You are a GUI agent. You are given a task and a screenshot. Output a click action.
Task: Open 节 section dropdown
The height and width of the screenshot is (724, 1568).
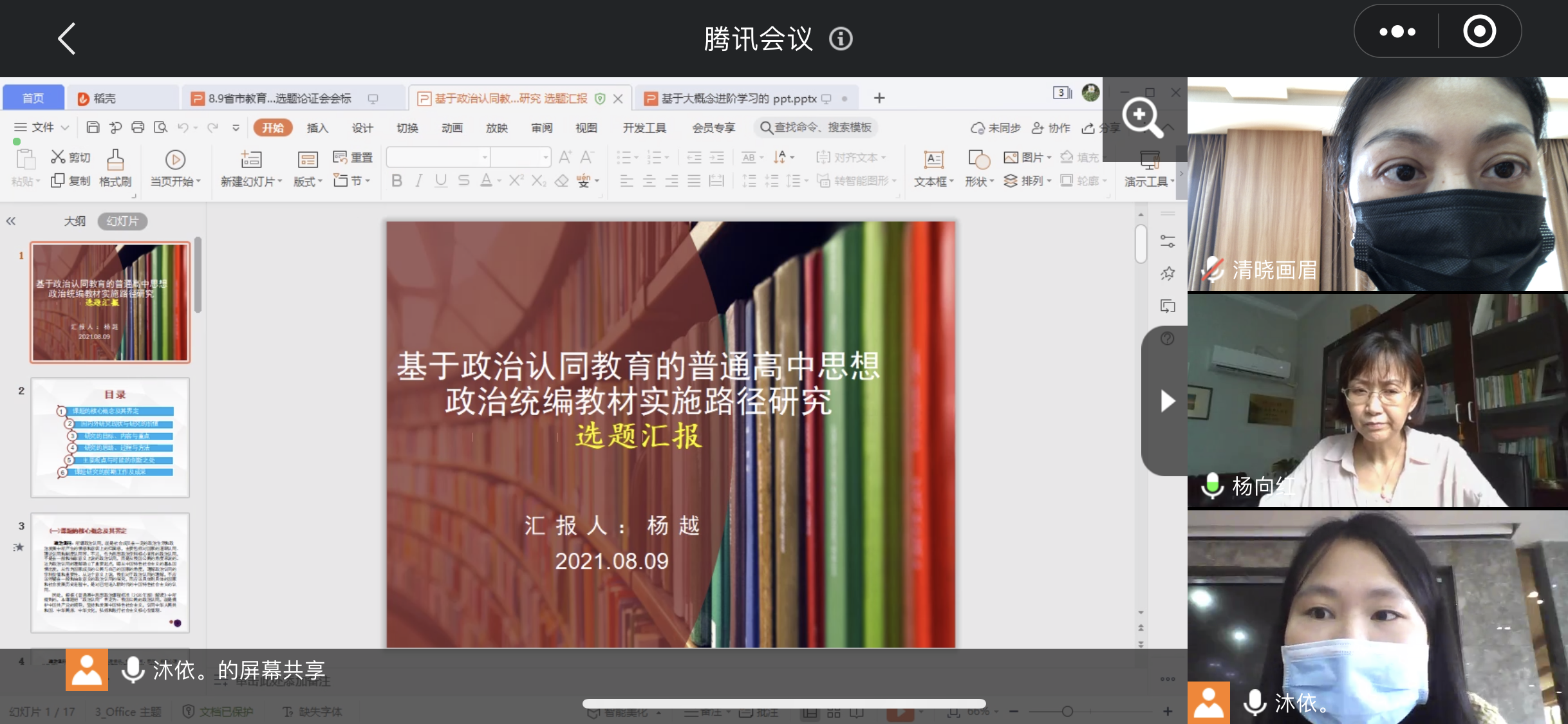point(351,181)
